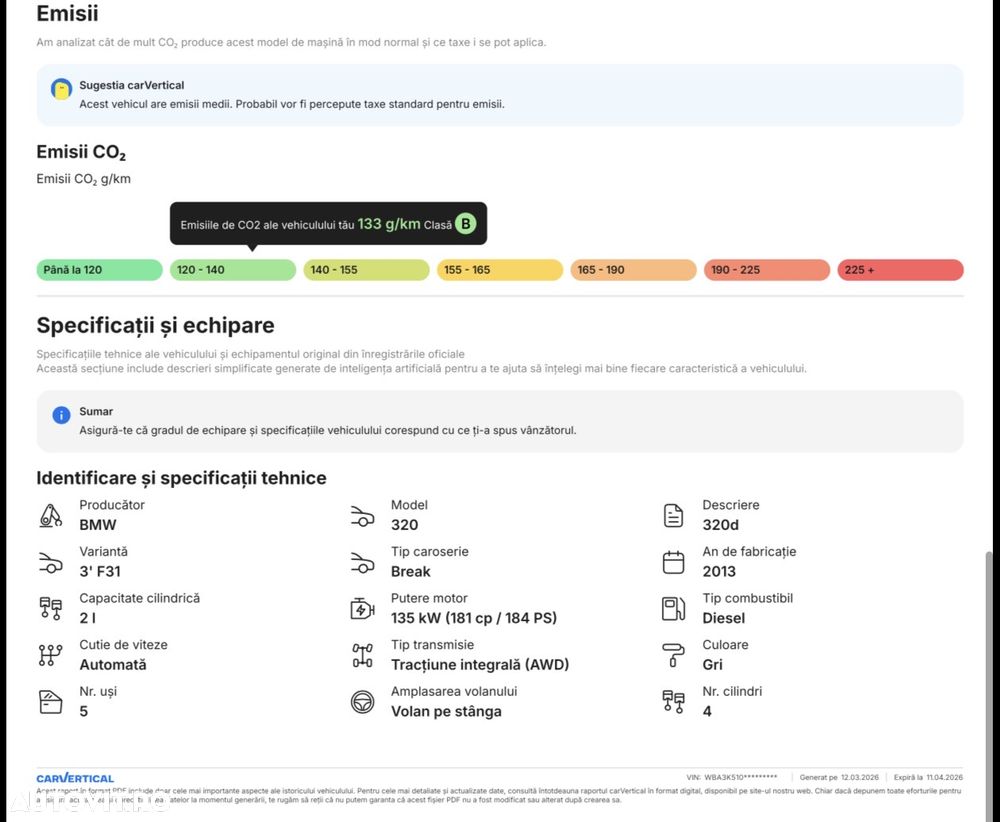The height and width of the screenshot is (822, 1000).
Task: Select the '225 +' red emission band
Action: pos(901,270)
